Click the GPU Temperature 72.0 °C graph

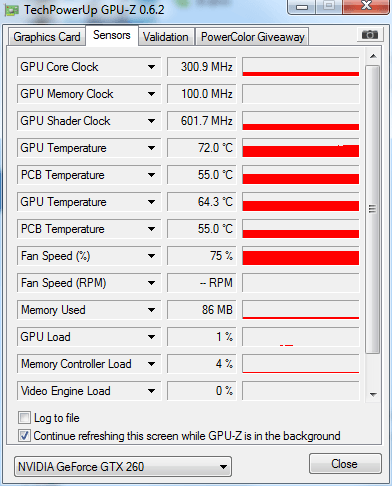tap(301, 148)
